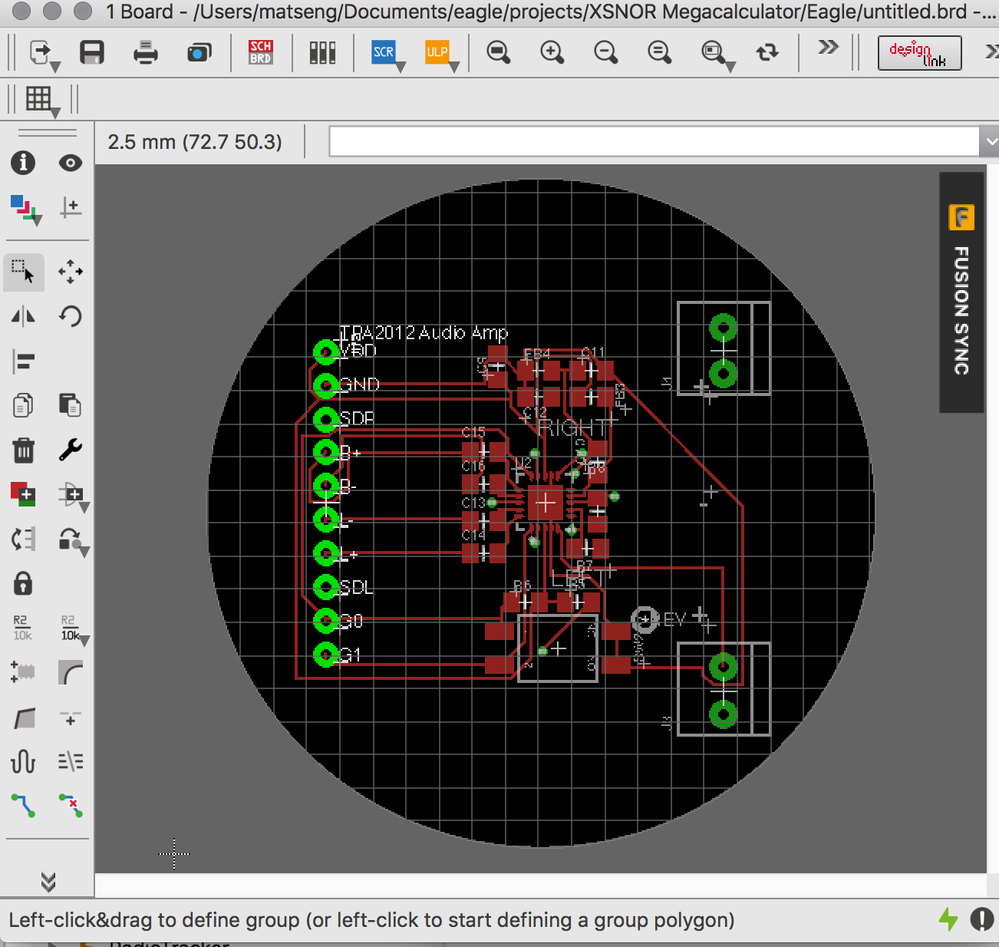Select the Change wrench tool
The height and width of the screenshot is (947, 999).
70,451
